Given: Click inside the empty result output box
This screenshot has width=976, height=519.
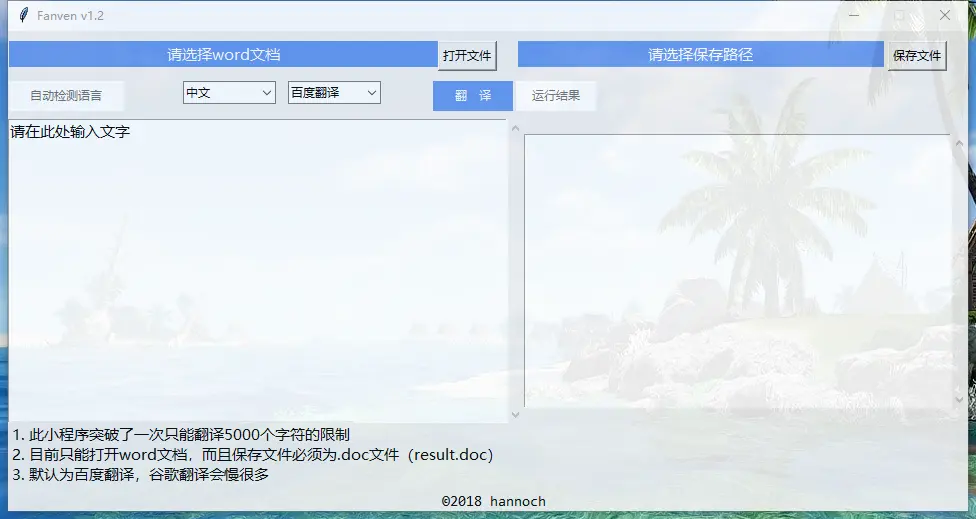Looking at the screenshot, I should 737,271.
